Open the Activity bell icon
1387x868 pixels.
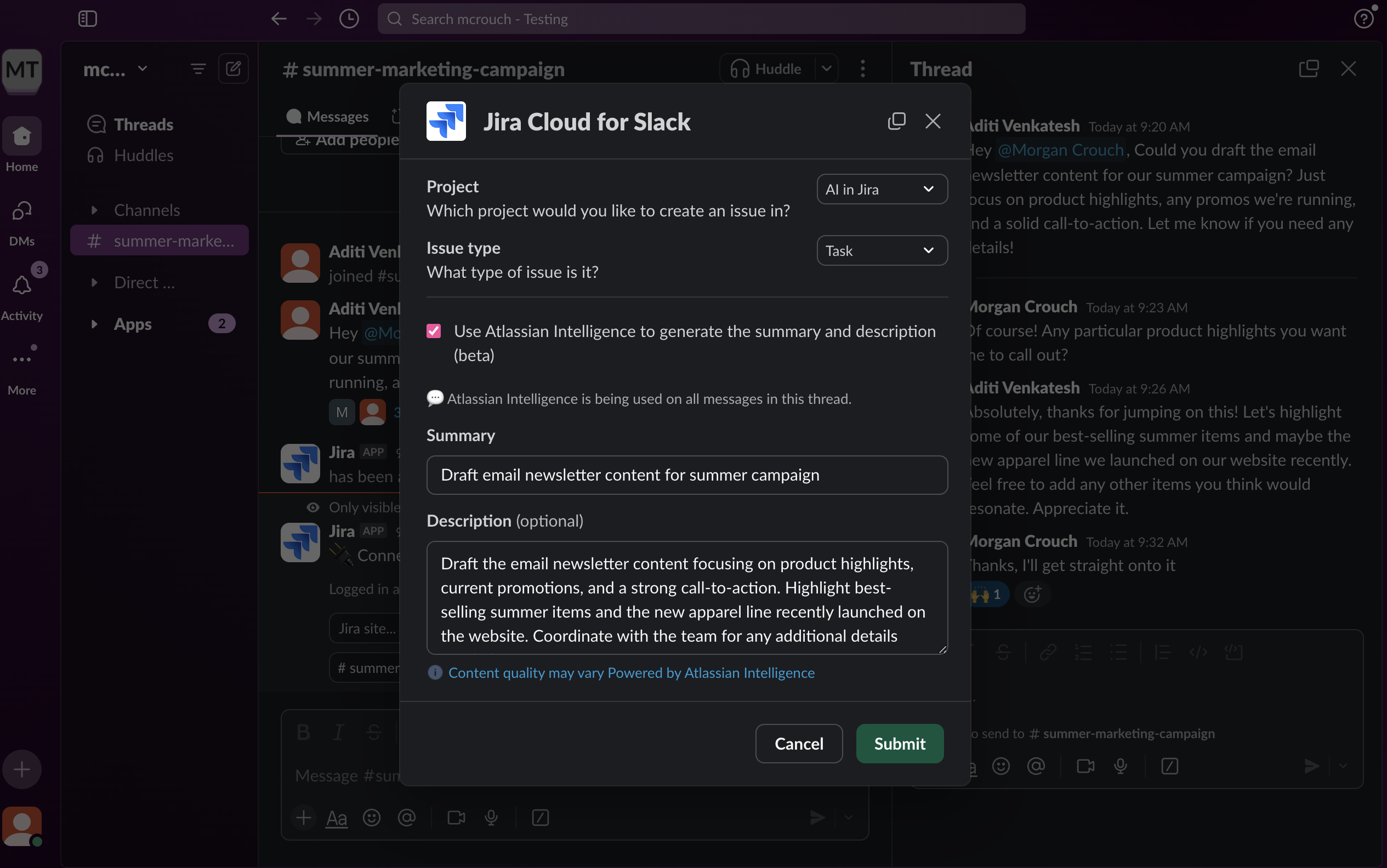coord(22,285)
